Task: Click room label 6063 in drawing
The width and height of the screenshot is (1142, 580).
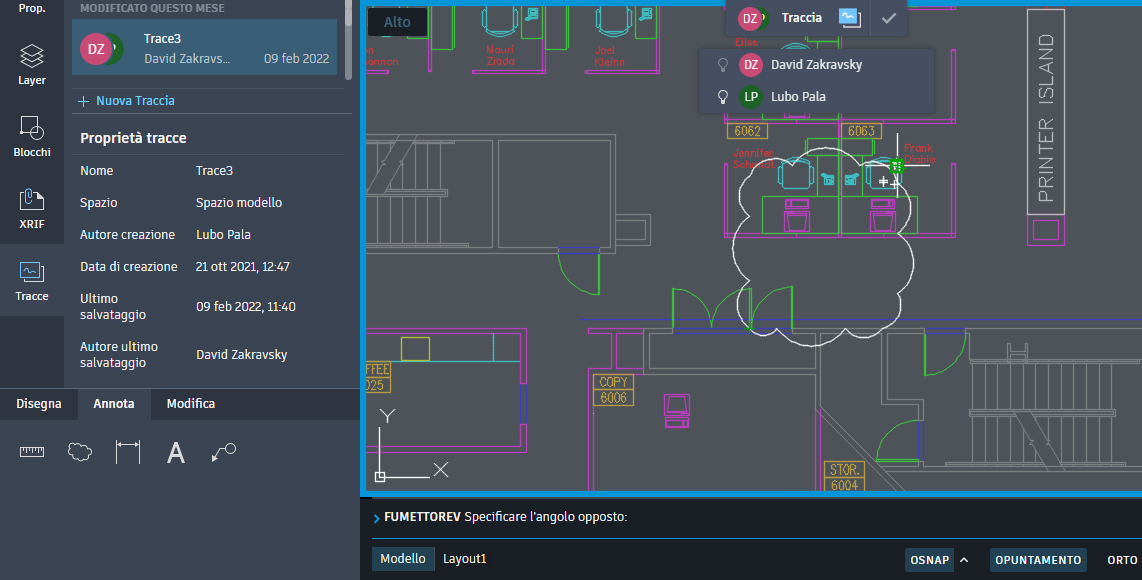Action: pyautogui.click(x=861, y=131)
